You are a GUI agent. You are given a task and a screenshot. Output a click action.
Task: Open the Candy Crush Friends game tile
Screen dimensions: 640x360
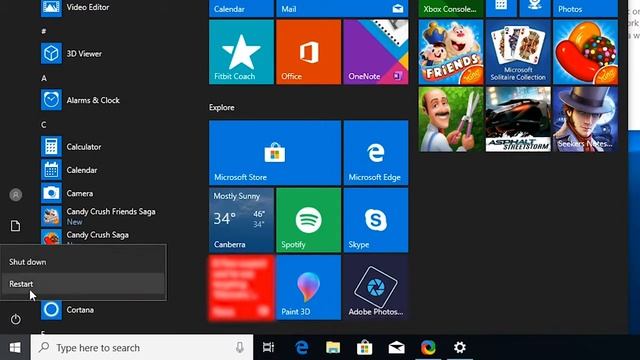click(451, 52)
